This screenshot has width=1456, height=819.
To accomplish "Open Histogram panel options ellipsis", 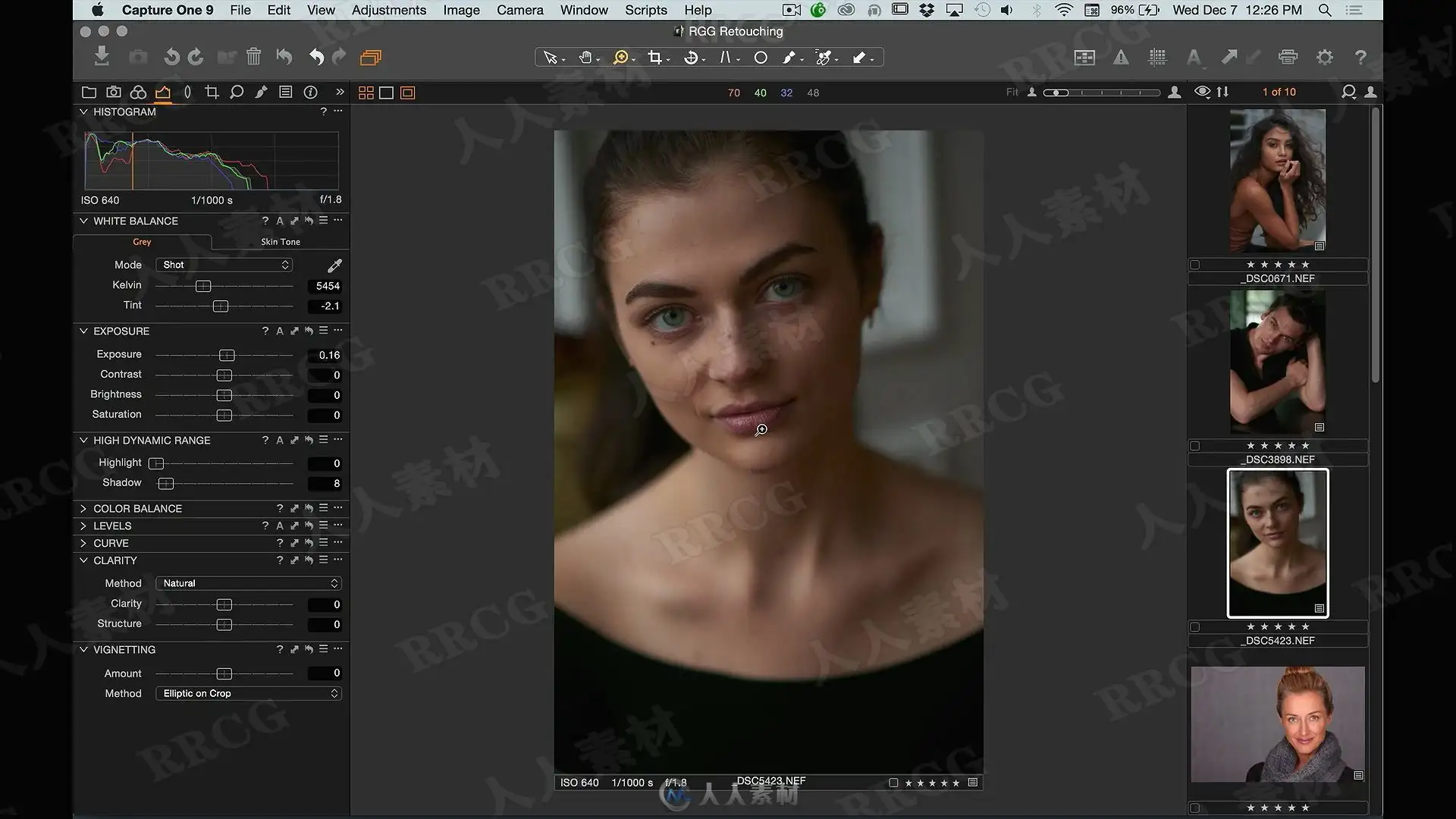I will click(338, 111).
